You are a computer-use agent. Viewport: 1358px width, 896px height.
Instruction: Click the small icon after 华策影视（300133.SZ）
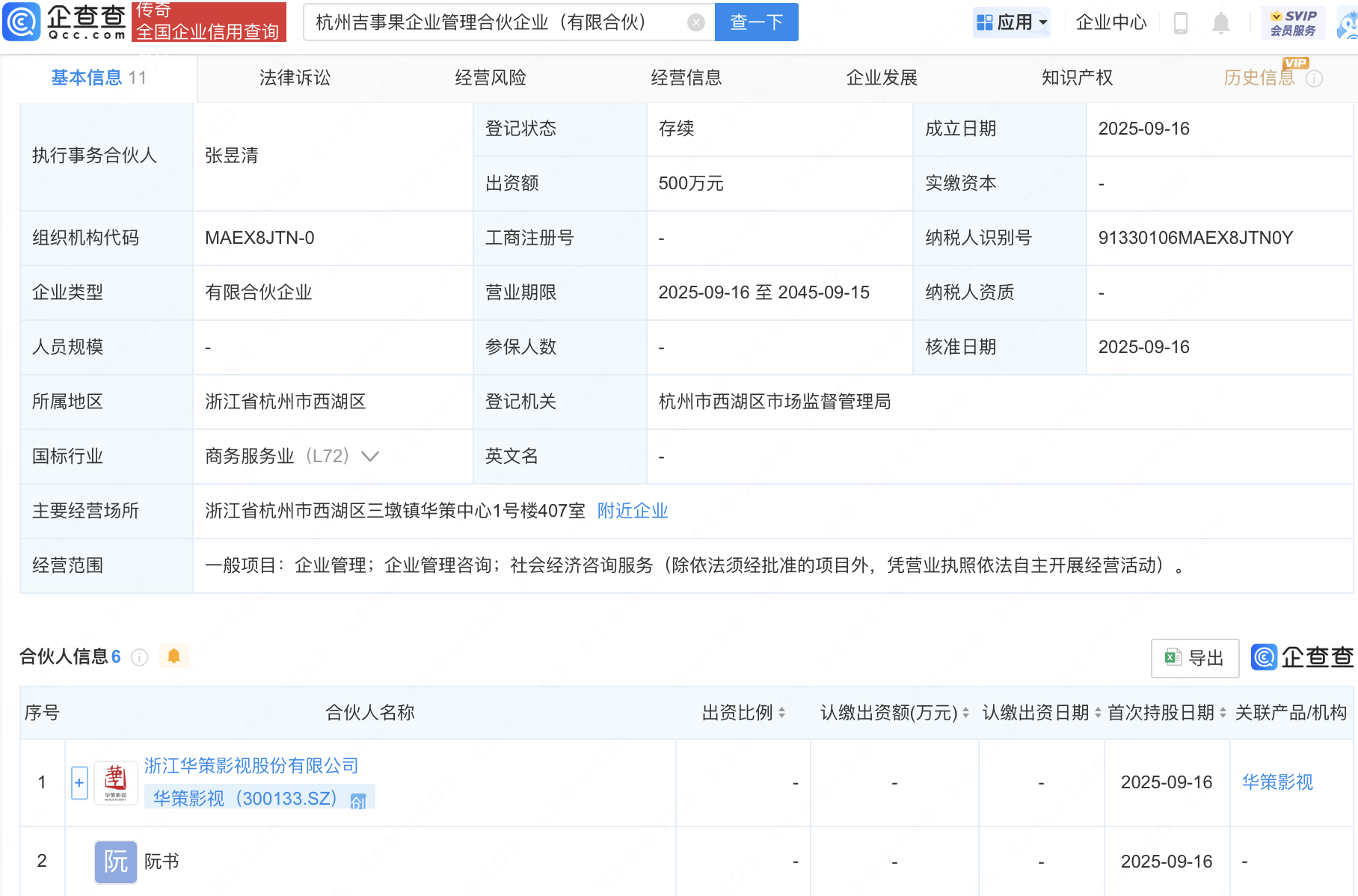358,801
